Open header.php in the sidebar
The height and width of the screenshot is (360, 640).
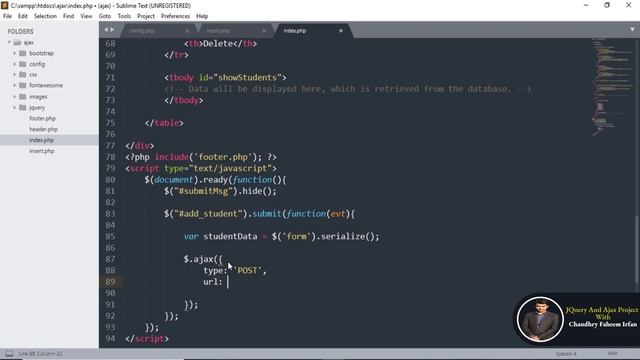pos(43,129)
